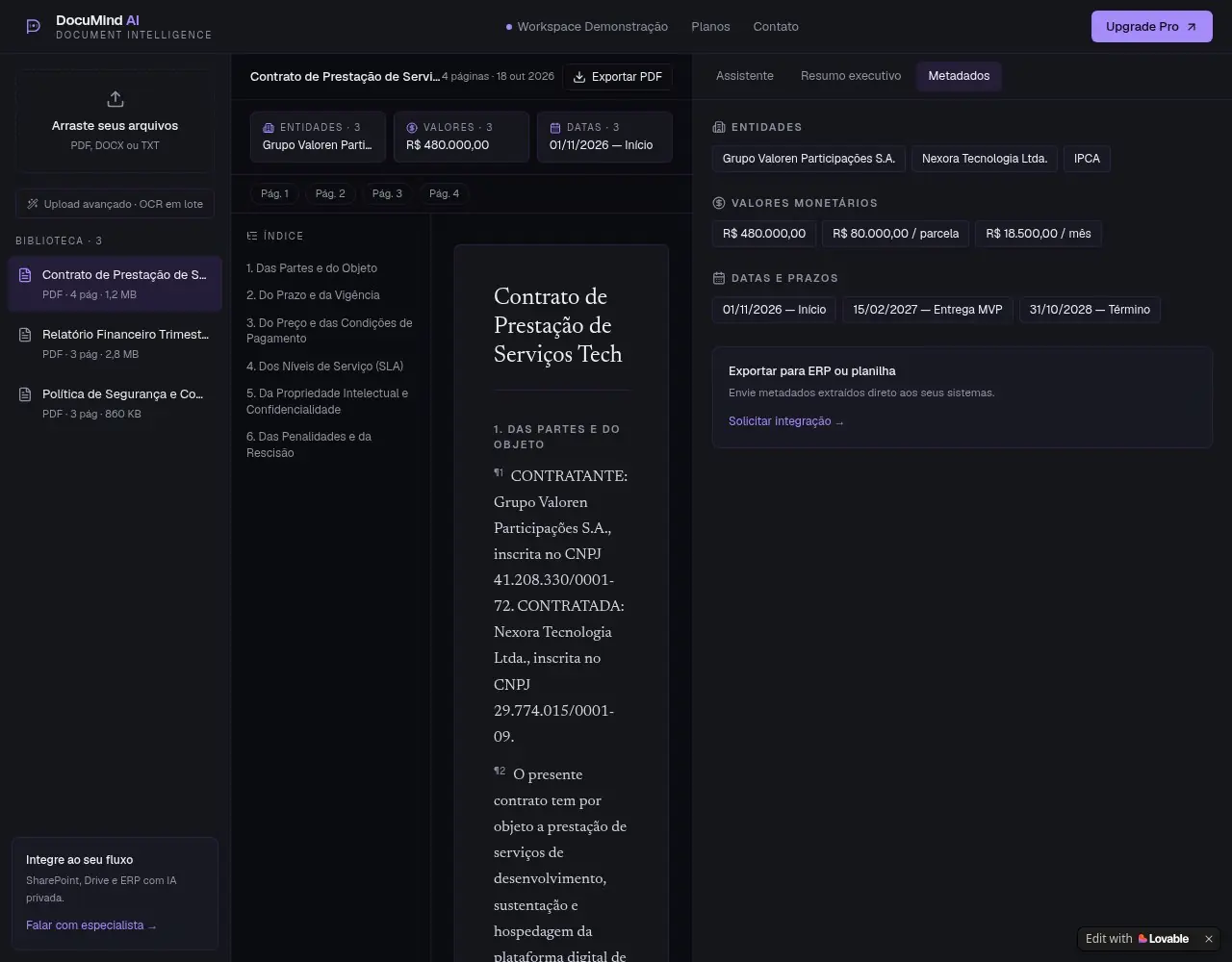The height and width of the screenshot is (962, 1232).
Task: Go to index item 4. Dos Níveis de Serviço (SLA)
Action: [x=324, y=367]
